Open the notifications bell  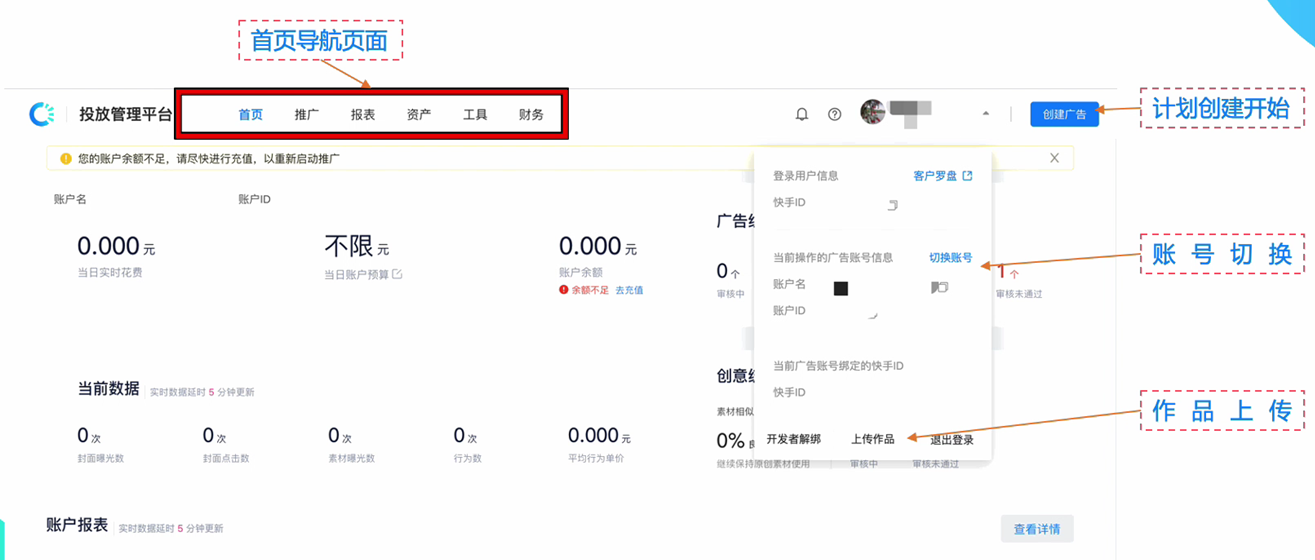tap(801, 114)
